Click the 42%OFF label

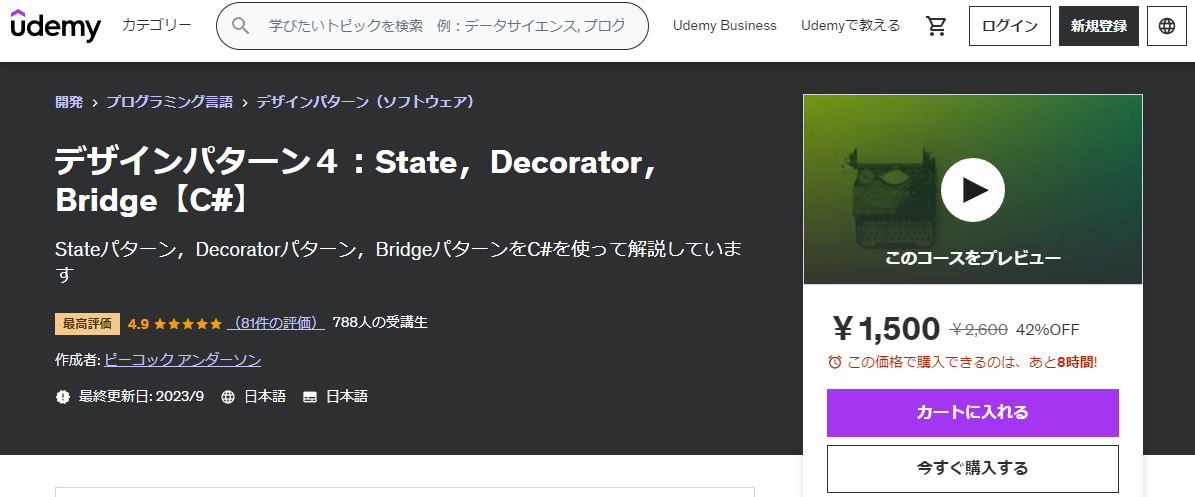coord(1048,329)
